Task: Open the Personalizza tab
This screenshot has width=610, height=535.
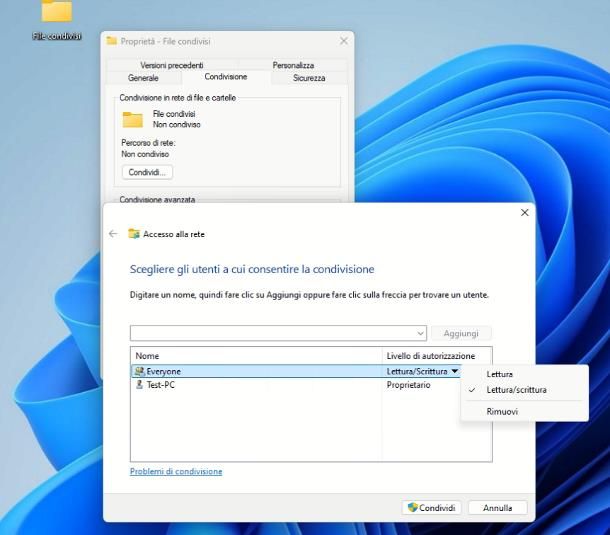Action: pos(293,65)
